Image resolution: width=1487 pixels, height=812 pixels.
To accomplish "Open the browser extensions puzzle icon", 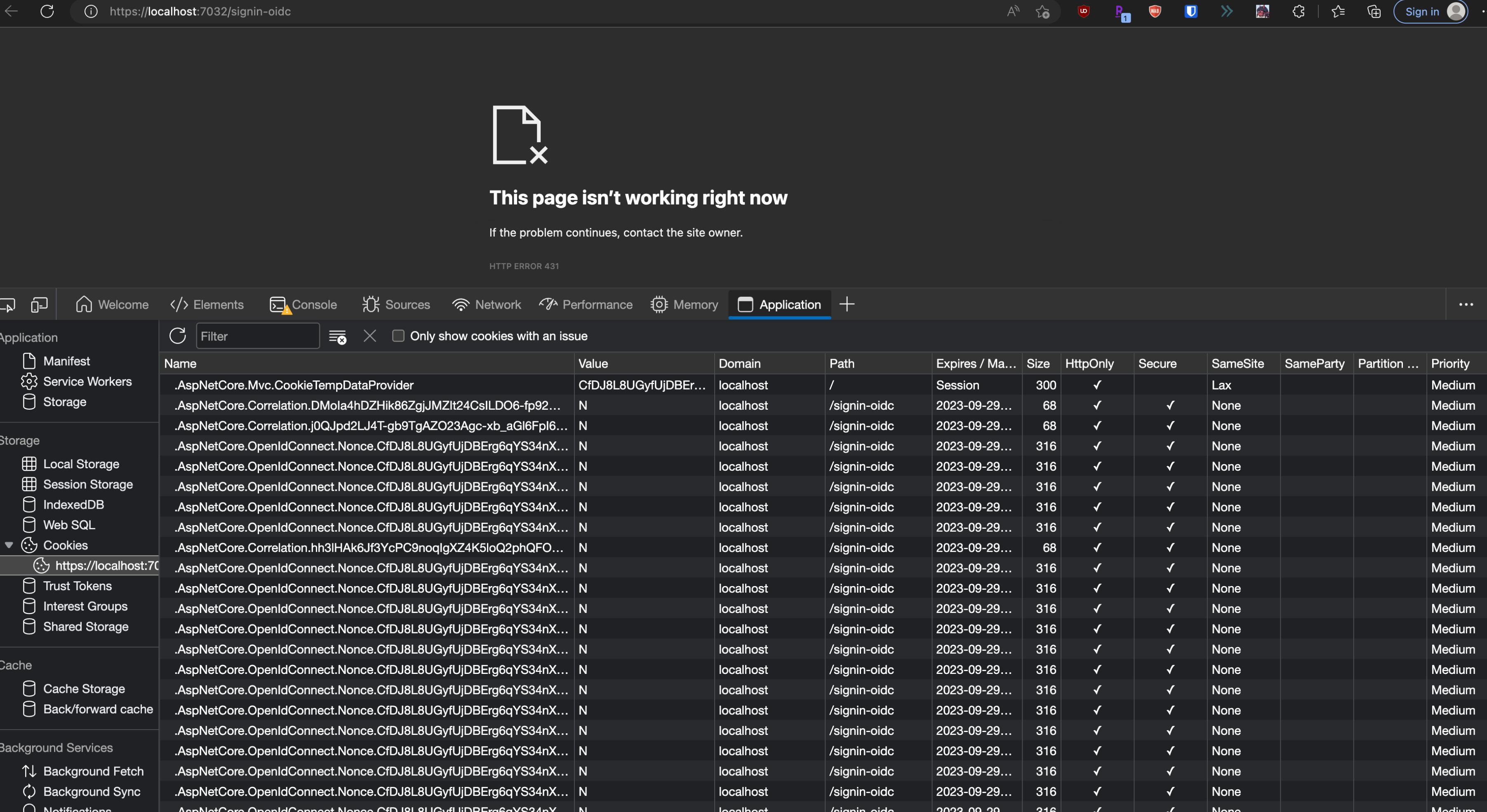I will (1298, 12).
